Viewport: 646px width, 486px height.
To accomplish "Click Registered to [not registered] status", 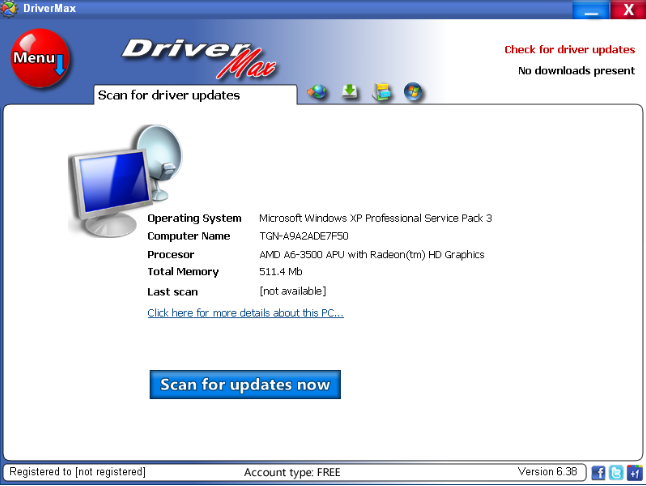I will click(77, 472).
